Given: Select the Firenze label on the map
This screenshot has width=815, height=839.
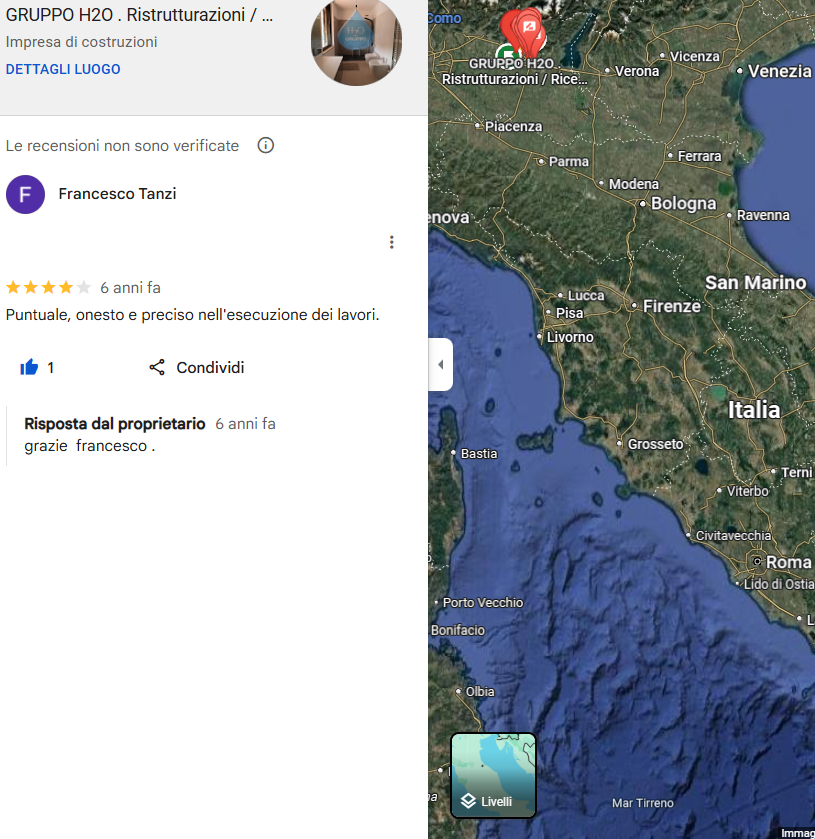Looking at the screenshot, I should tap(672, 306).
